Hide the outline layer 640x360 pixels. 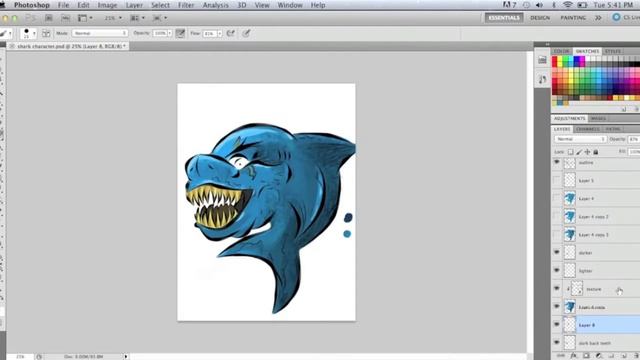[x=557, y=162]
